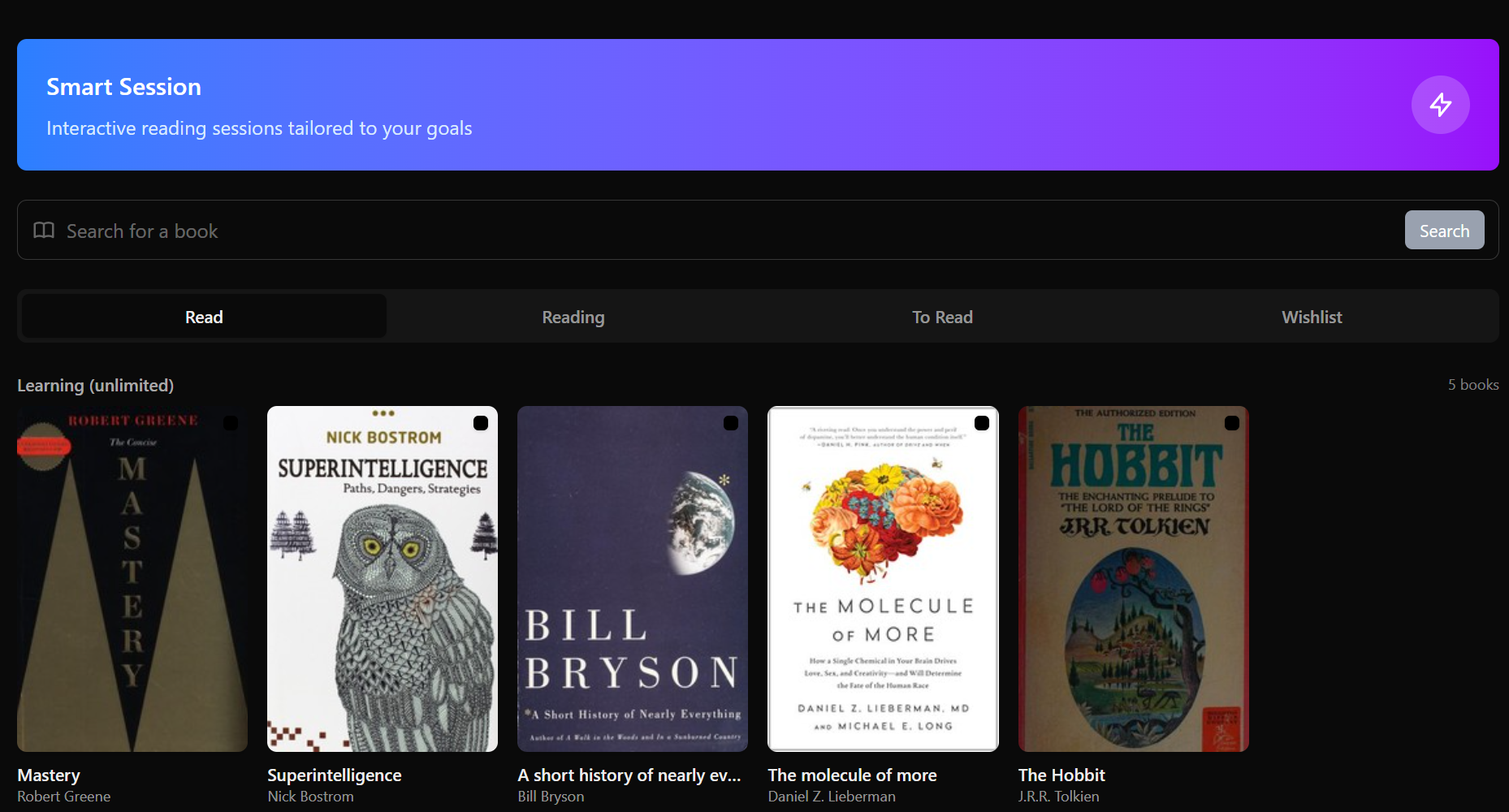Screen dimensions: 1509x812
Task: Open the Smart Session banner
Action: point(758,105)
